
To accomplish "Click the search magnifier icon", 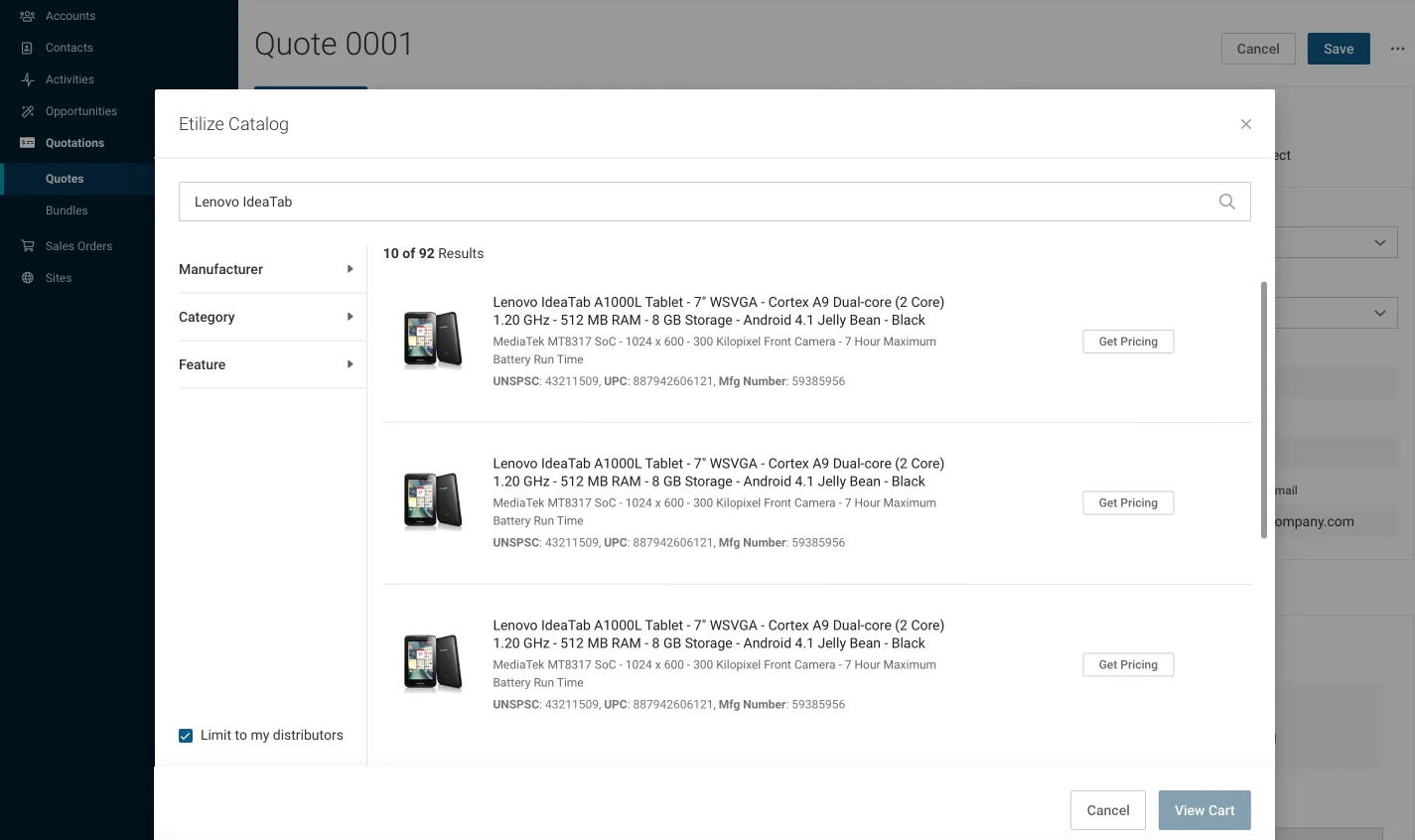I will pyautogui.click(x=1226, y=202).
